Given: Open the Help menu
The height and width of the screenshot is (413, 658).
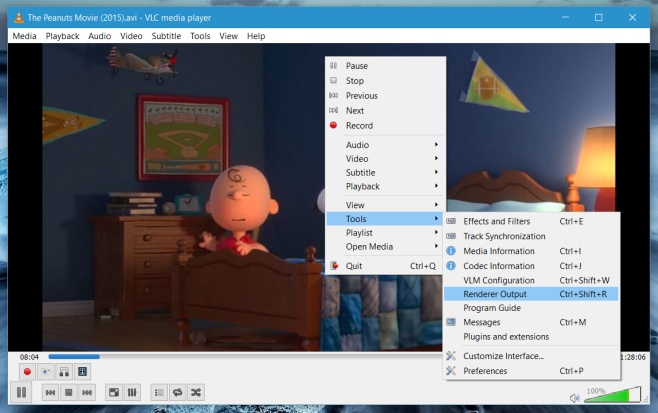Looking at the screenshot, I should click(x=256, y=36).
